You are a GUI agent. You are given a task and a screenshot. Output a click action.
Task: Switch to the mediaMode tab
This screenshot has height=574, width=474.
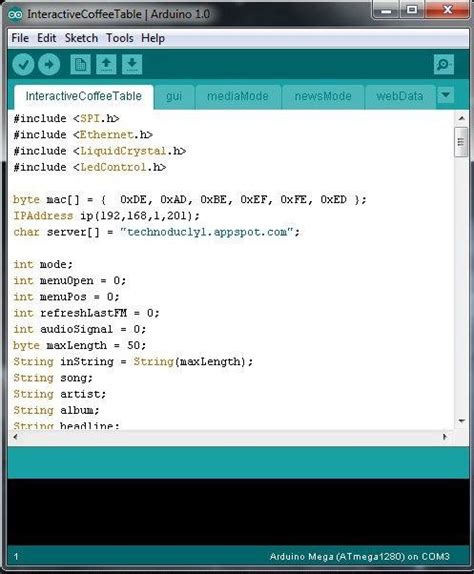[238, 97]
